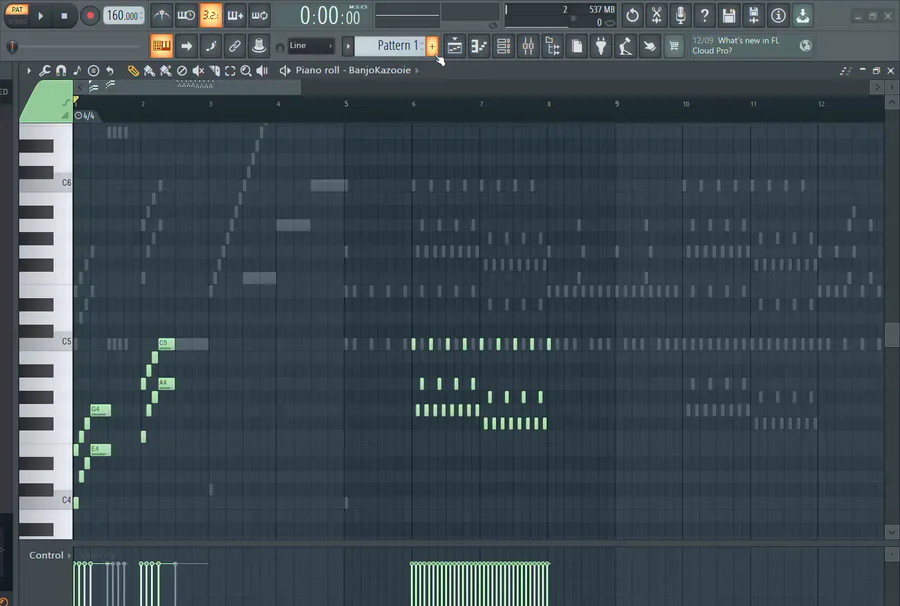Start playback with the play button
Screen dimensions: 900x606
click(x=40, y=16)
